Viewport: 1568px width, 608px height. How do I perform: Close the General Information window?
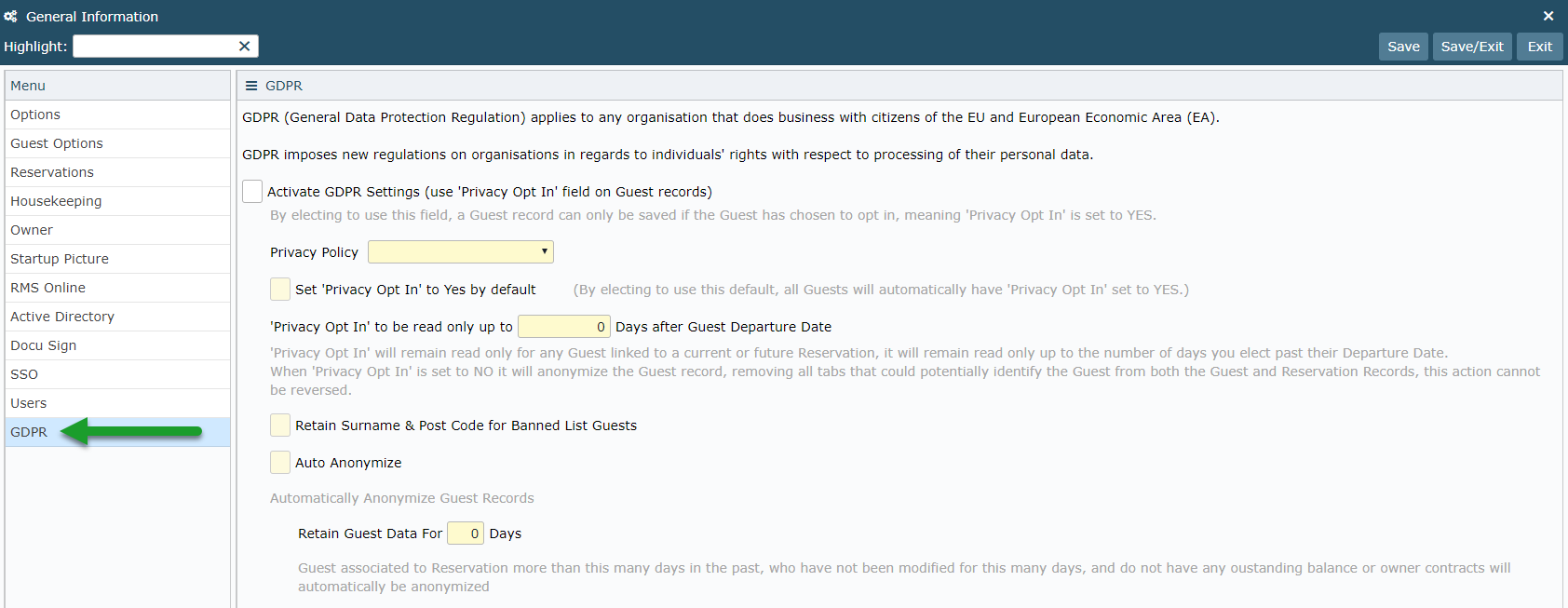click(1548, 16)
